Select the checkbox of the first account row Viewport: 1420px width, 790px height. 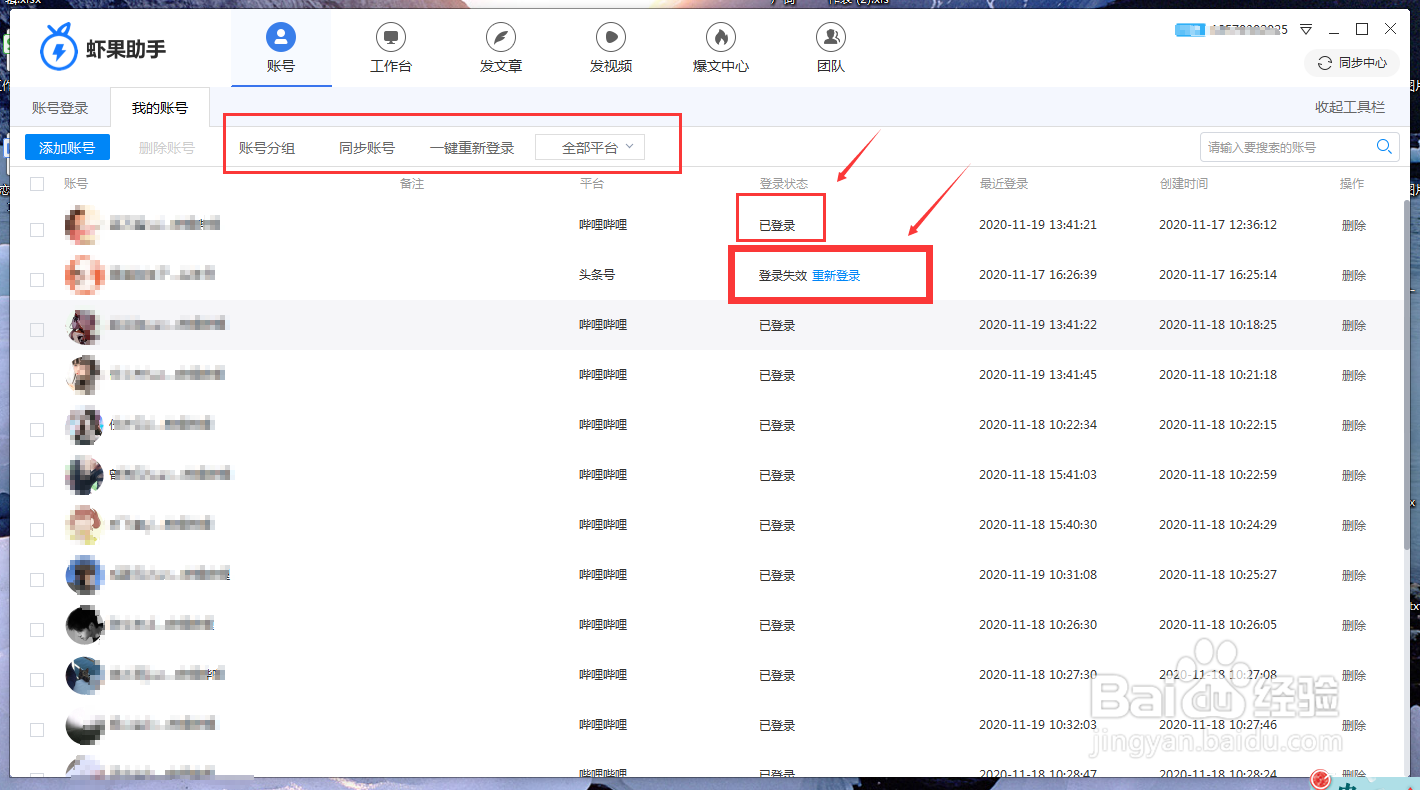tap(36, 228)
